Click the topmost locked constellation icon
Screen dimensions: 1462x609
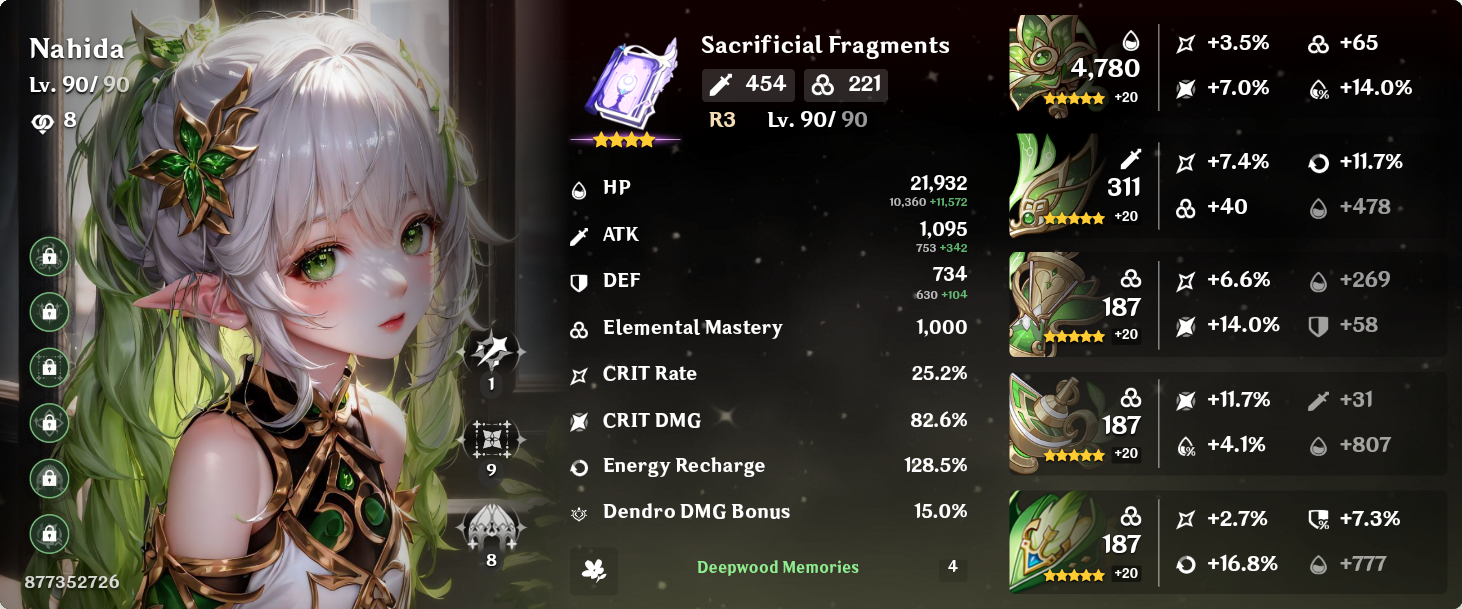(49, 257)
